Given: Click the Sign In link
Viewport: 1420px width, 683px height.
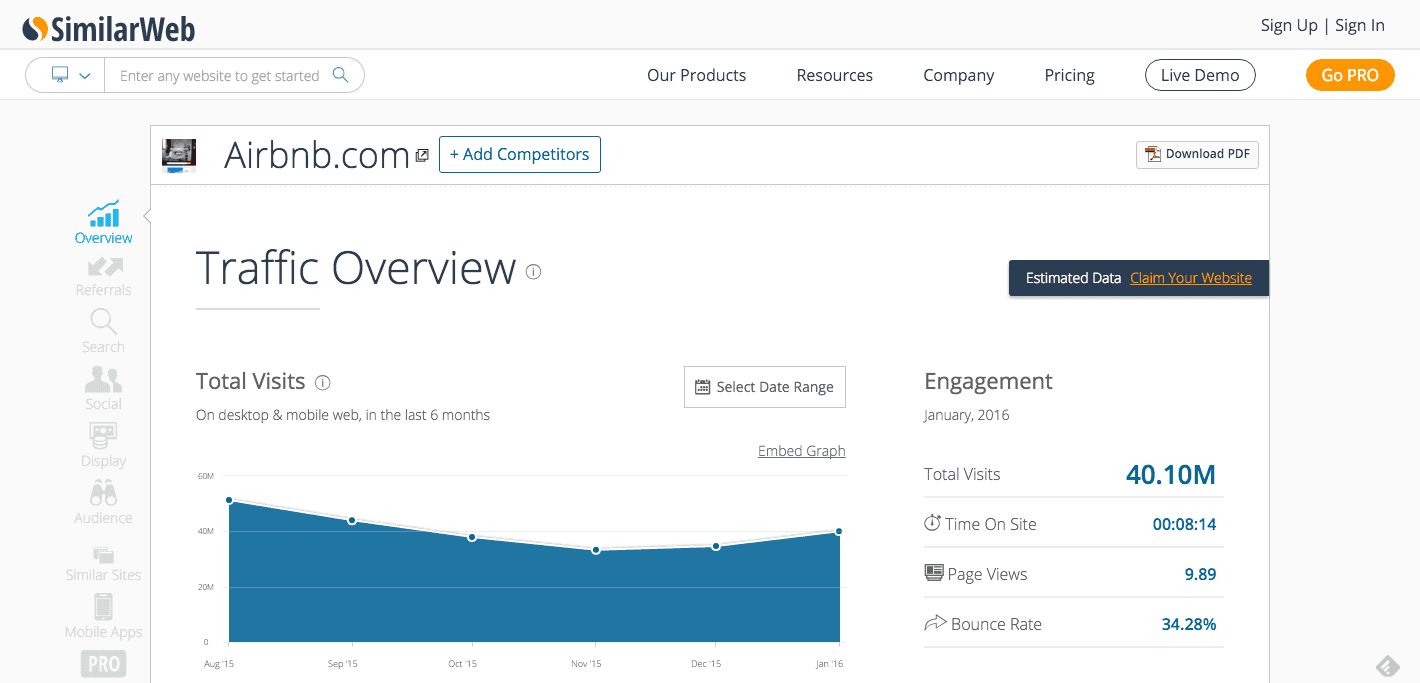Looking at the screenshot, I should click(1360, 26).
